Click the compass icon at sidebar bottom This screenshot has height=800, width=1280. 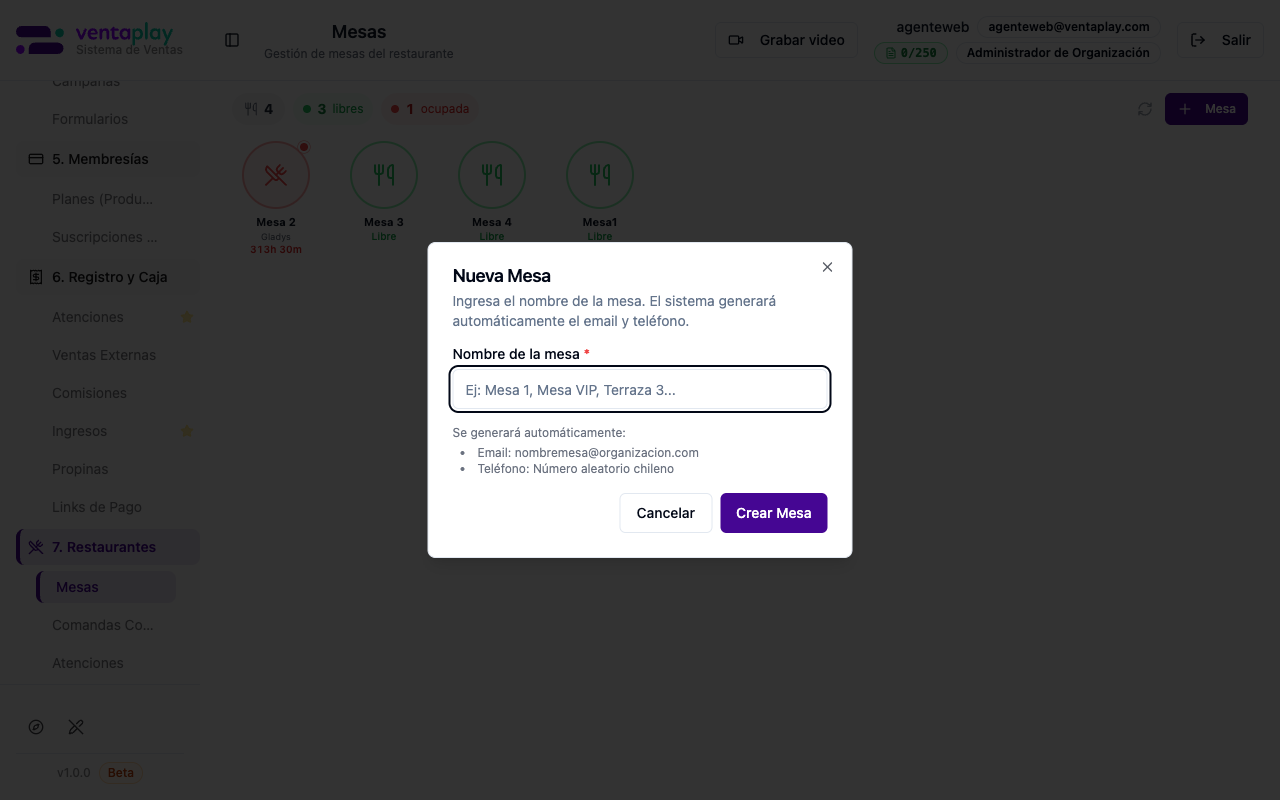[36, 727]
